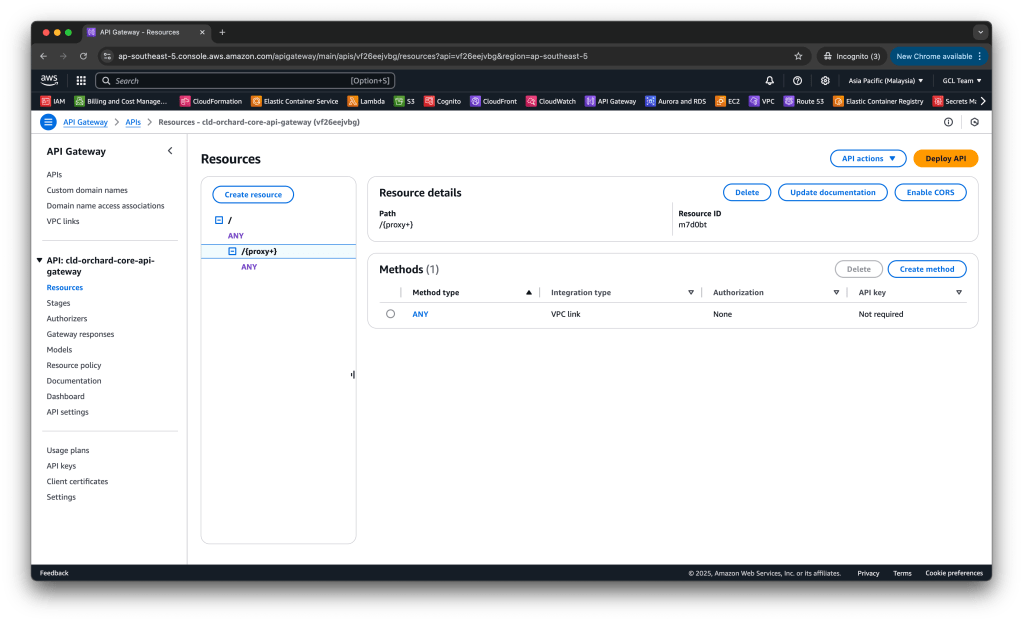Open the AWS support help icon
This screenshot has height=622, width=1023.
797,81
